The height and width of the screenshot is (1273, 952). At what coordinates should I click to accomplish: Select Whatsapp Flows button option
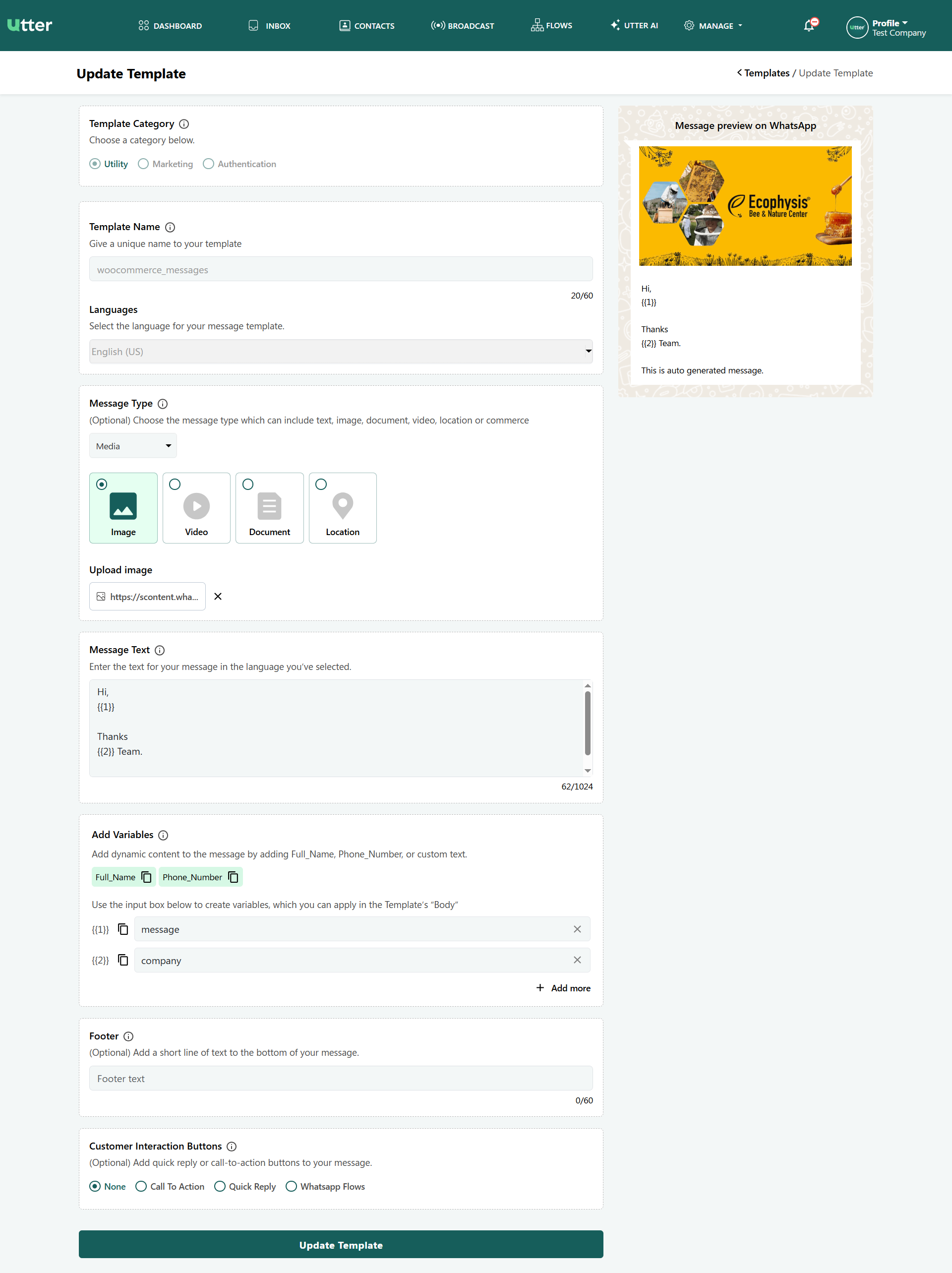291,1187
